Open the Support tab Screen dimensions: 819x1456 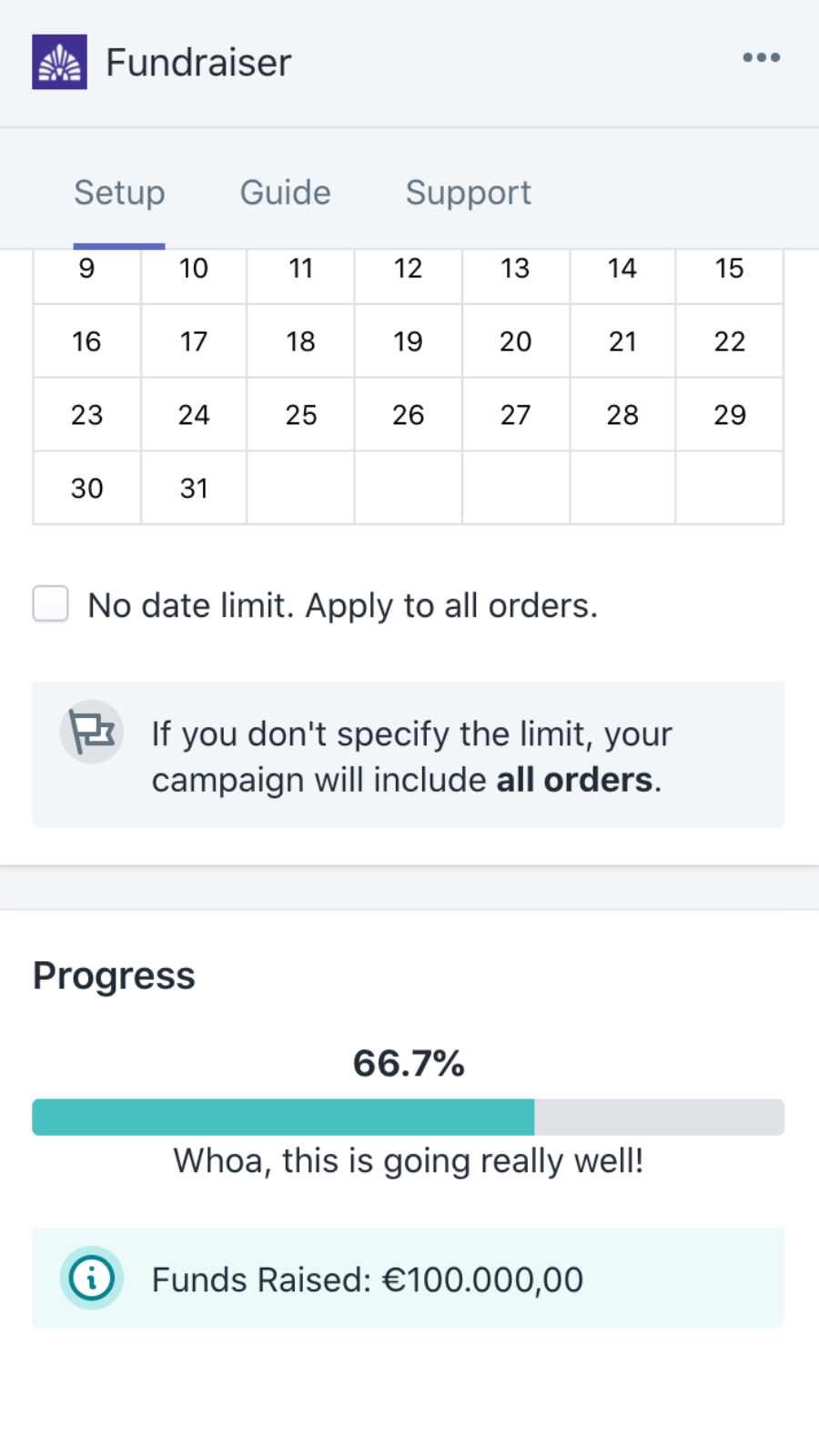coord(468,193)
